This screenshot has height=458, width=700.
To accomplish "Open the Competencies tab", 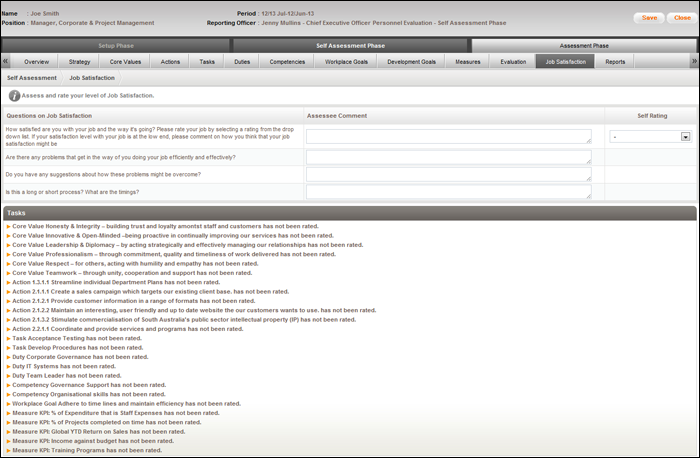I will point(287,62).
